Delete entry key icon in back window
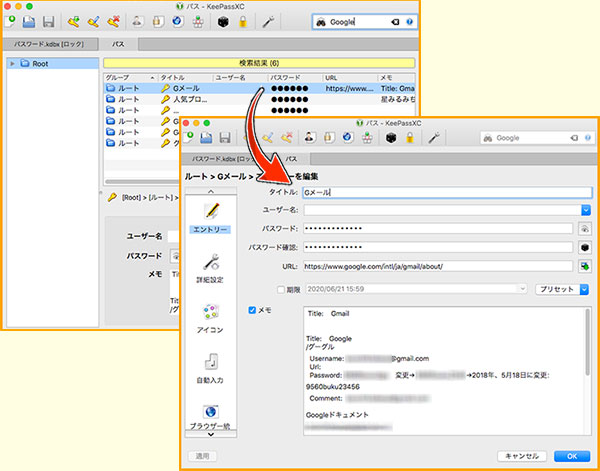This screenshot has height=471, width=600. (113, 22)
